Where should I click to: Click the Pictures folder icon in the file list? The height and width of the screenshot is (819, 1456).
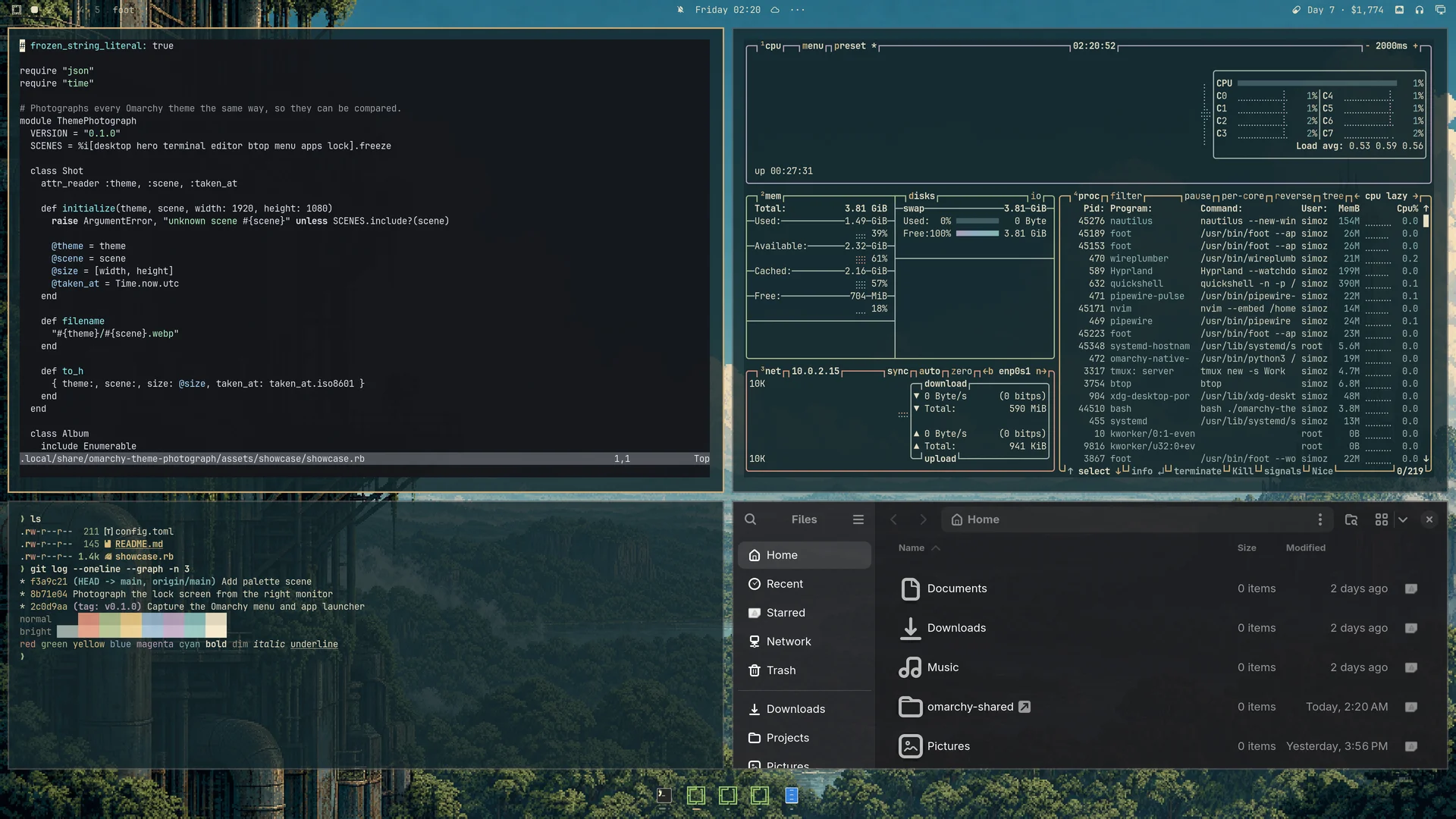pos(910,746)
